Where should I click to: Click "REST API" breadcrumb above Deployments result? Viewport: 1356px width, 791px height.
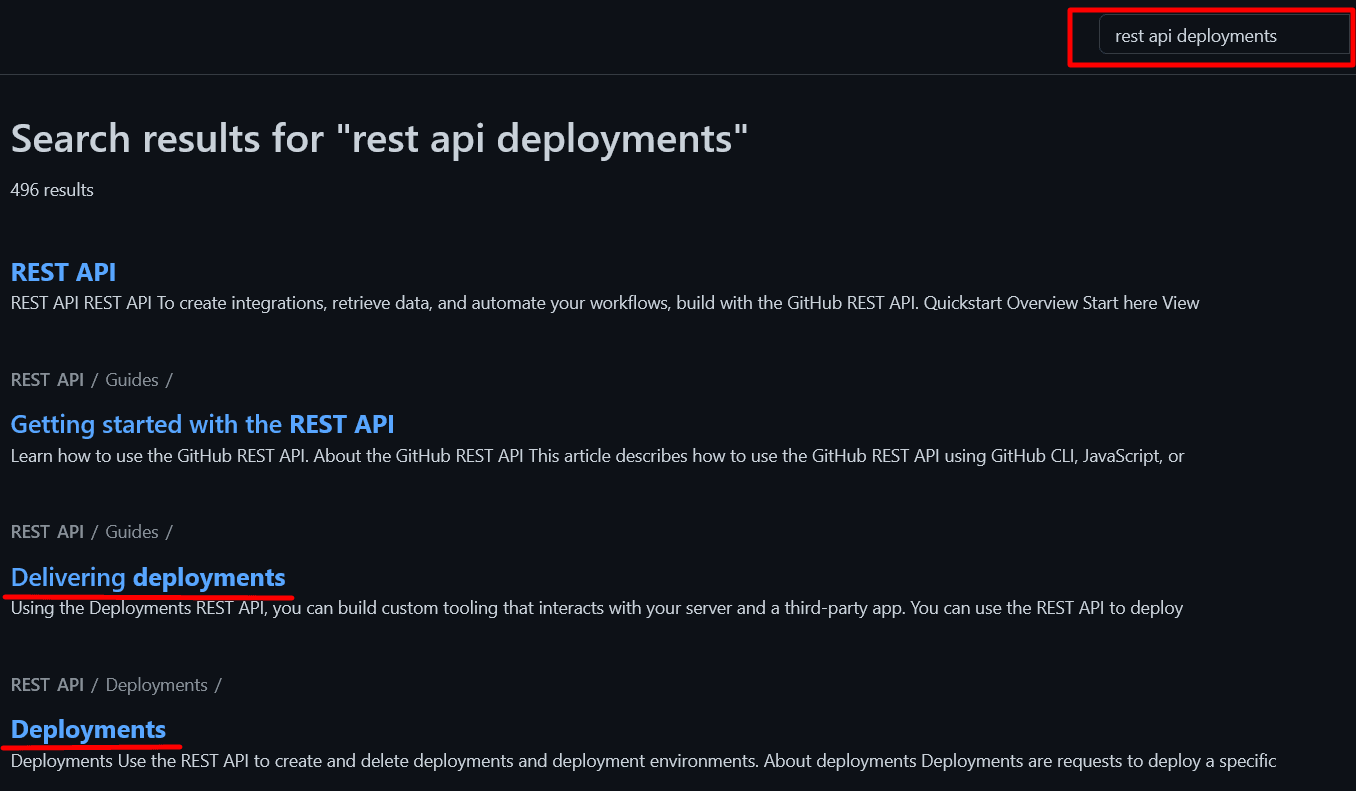(x=47, y=684)
